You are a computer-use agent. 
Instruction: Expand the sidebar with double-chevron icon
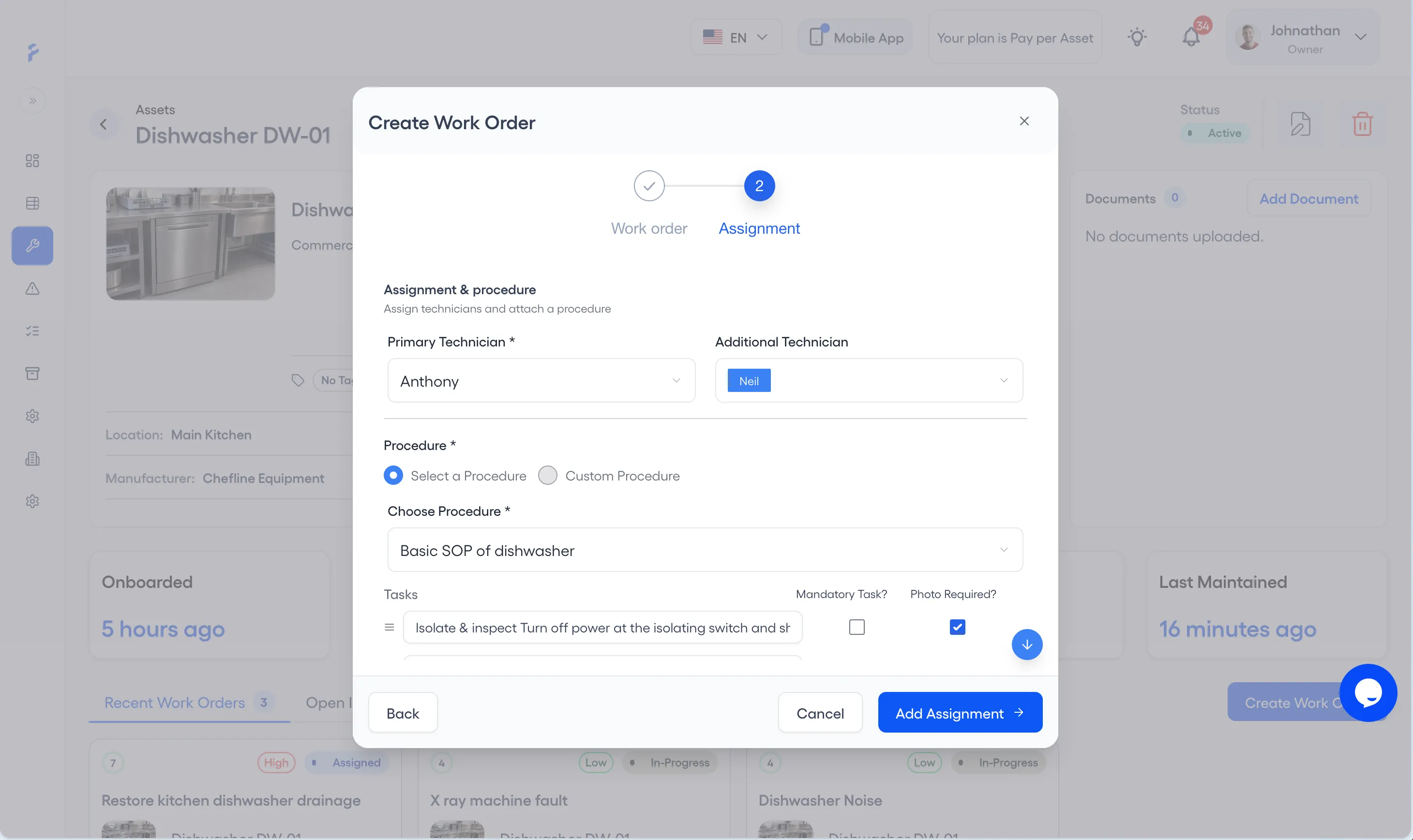point(32,101)
